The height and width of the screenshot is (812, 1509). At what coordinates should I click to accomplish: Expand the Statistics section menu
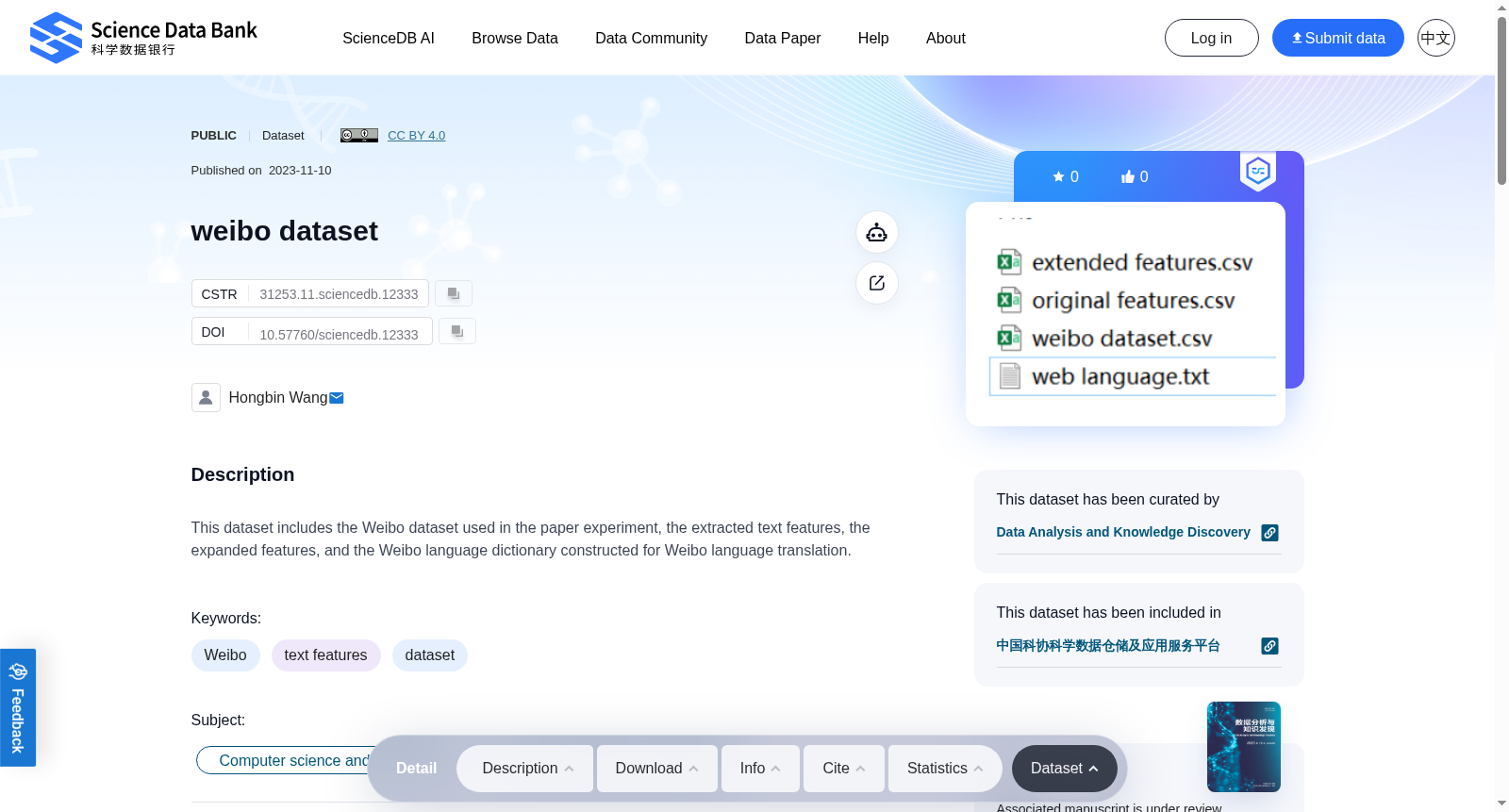click(x=945, y=769)
